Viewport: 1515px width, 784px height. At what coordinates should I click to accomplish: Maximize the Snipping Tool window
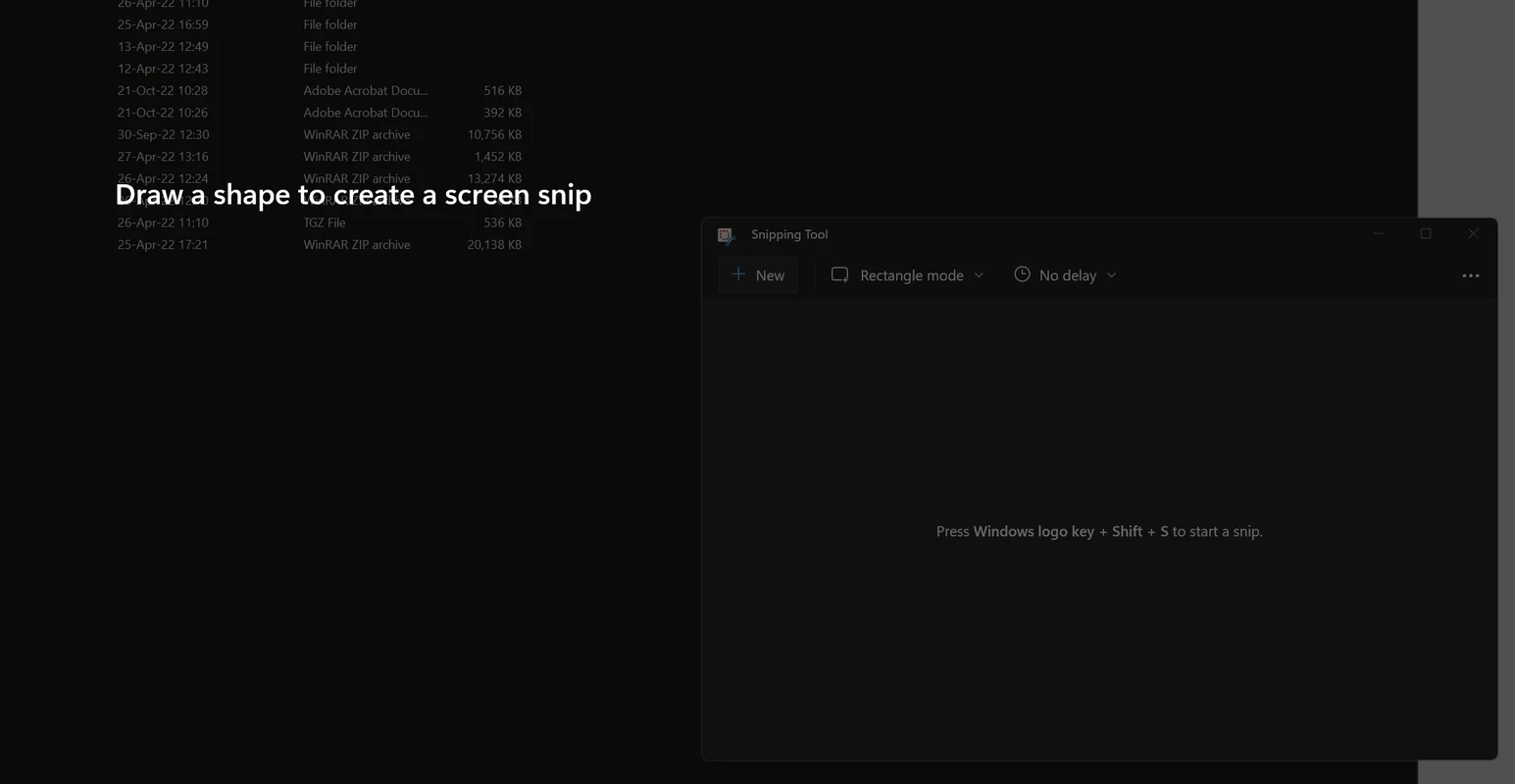coord(1426,234)
